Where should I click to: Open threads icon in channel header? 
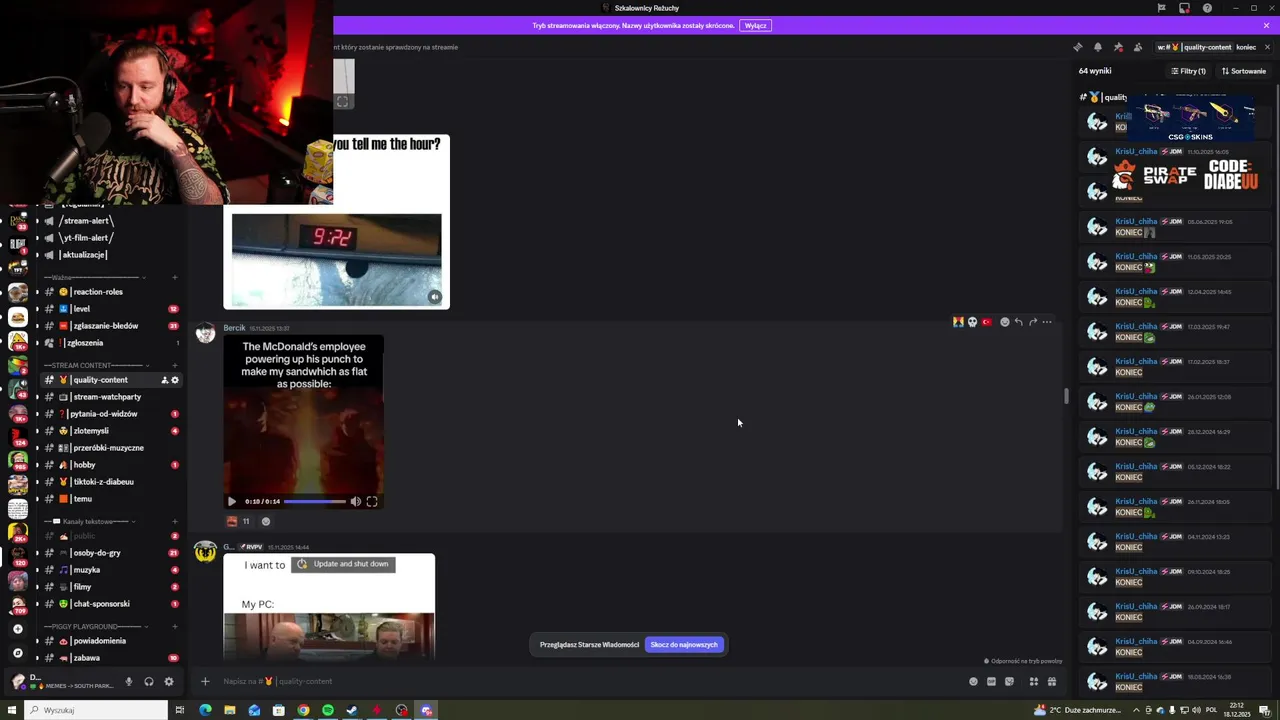(1077, 47)
